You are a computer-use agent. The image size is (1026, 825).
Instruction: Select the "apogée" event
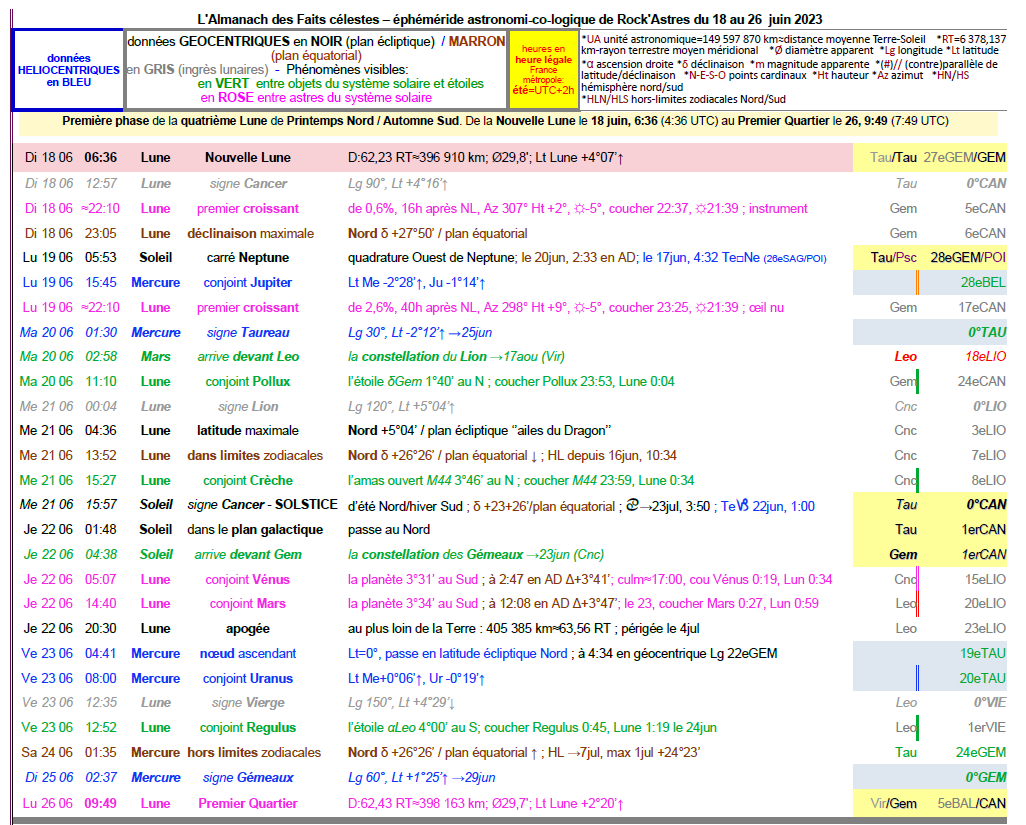(247, 628)
